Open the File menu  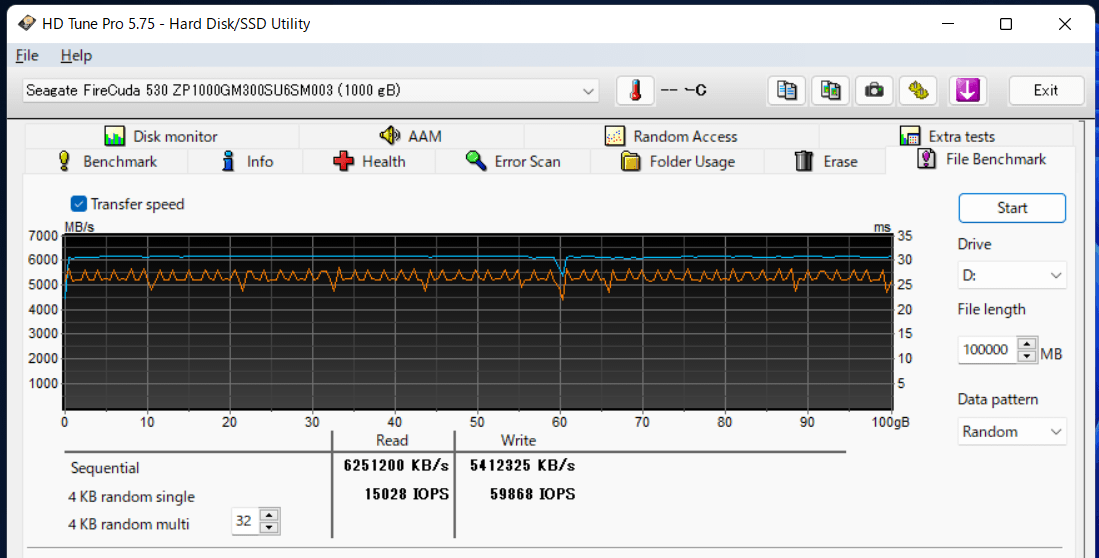point(27,55)
